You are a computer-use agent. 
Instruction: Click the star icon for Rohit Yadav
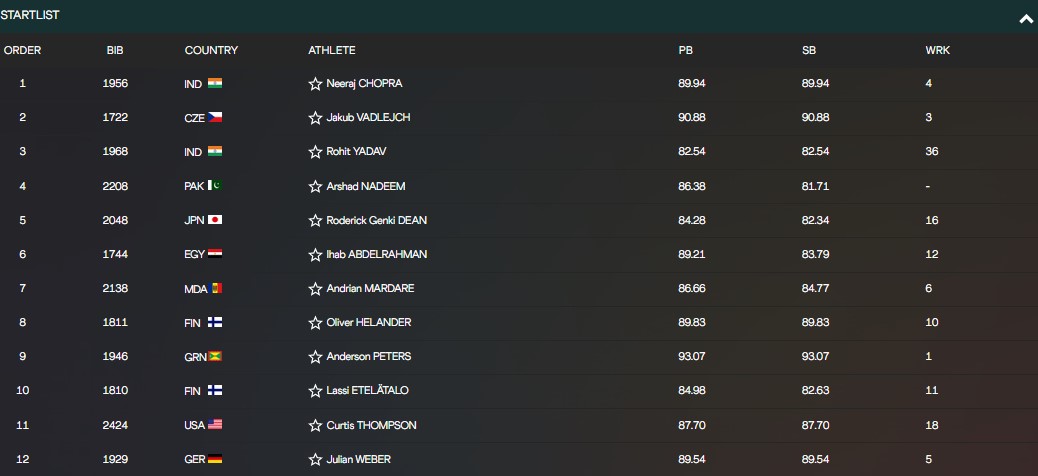(x=315, y=152)
